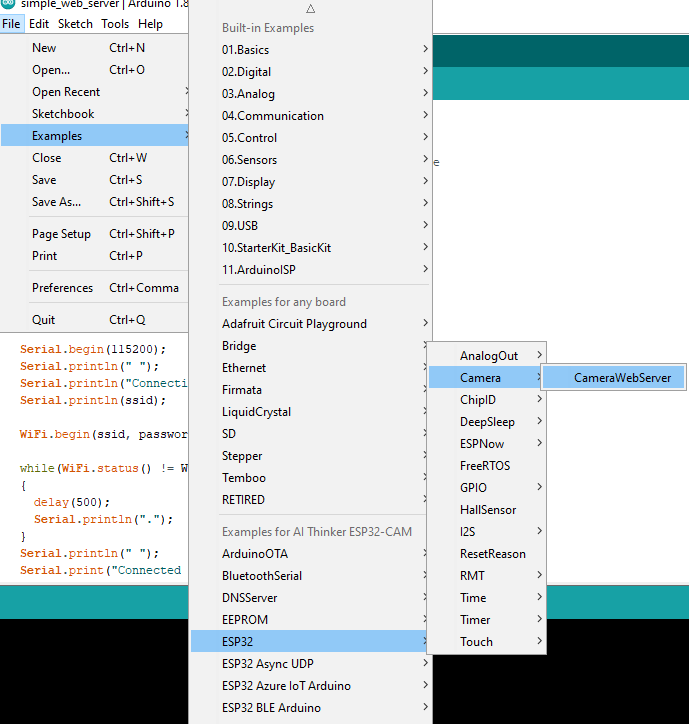Choose Open... from the File menu

coord(95,70)
